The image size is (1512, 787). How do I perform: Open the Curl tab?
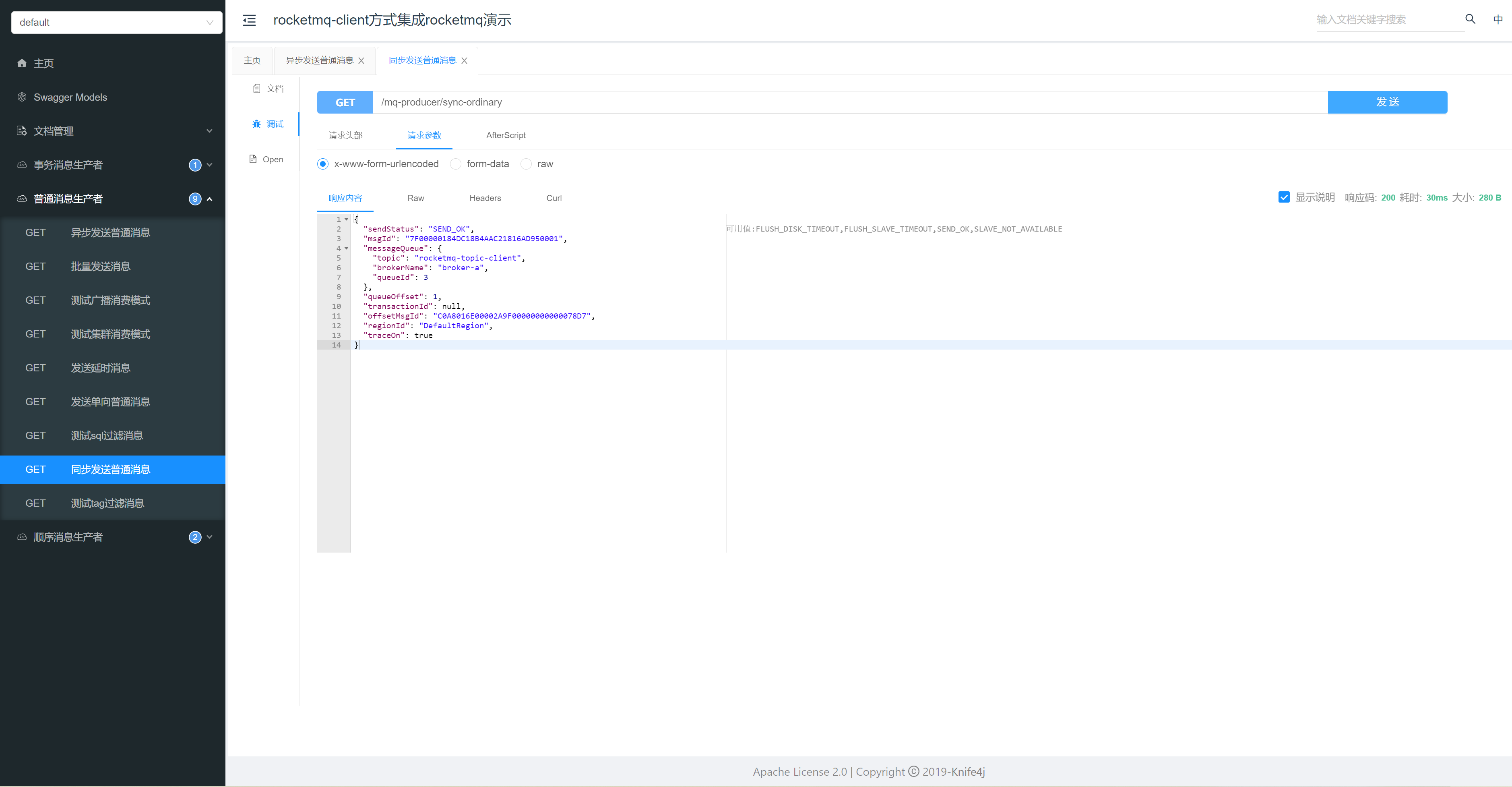click(x=554, y=198)
